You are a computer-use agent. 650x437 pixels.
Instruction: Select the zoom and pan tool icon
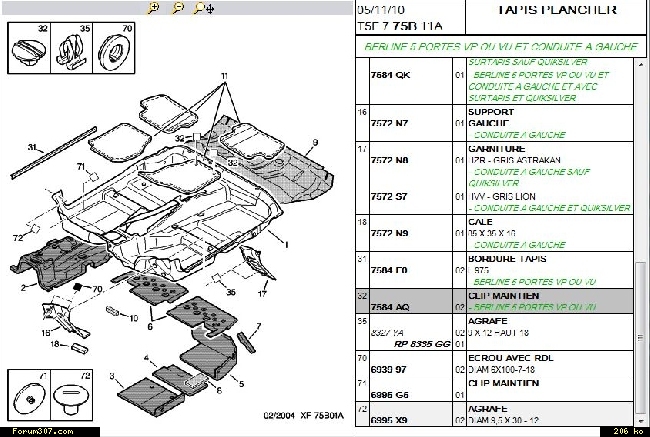coord(204,8)
